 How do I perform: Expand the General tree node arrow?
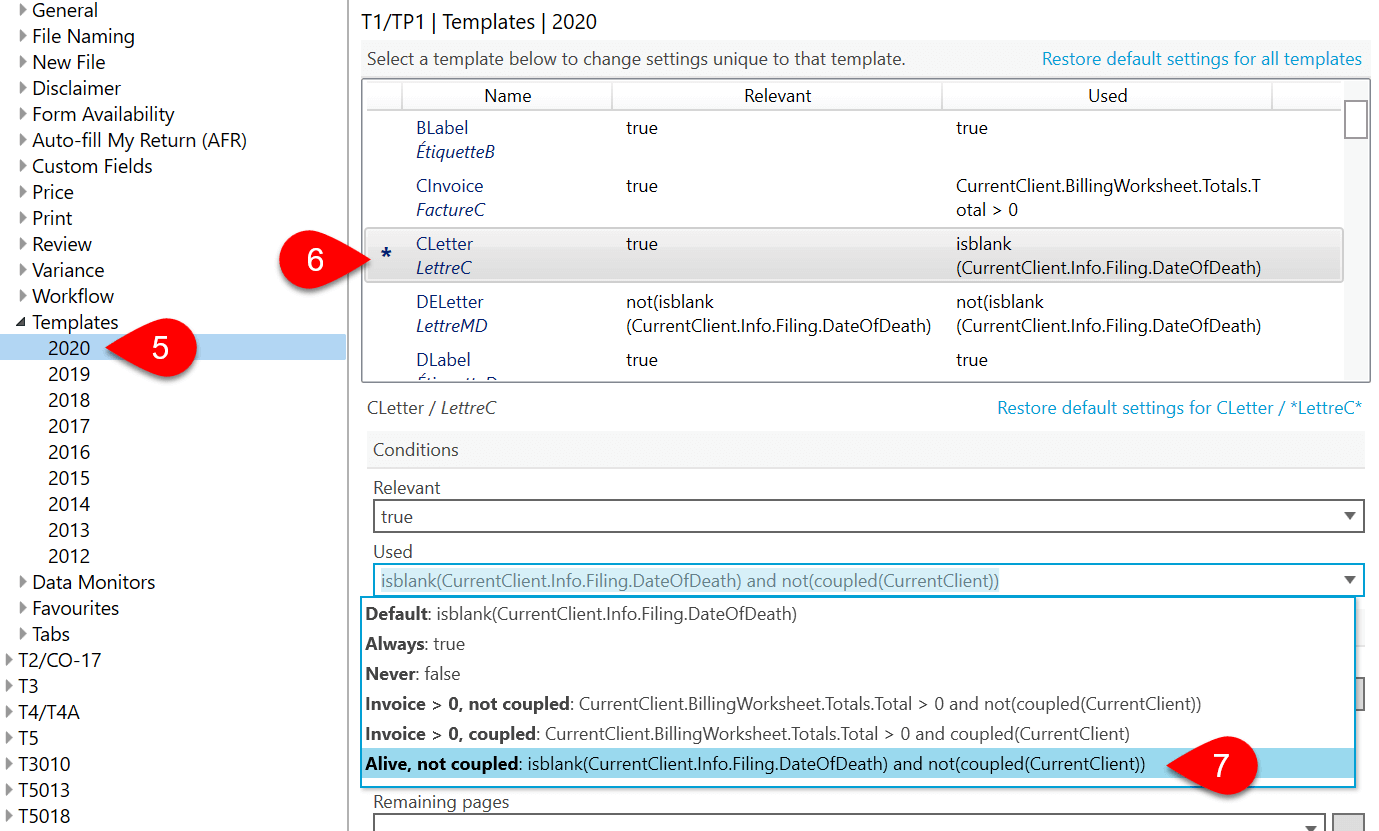(24, 11)
